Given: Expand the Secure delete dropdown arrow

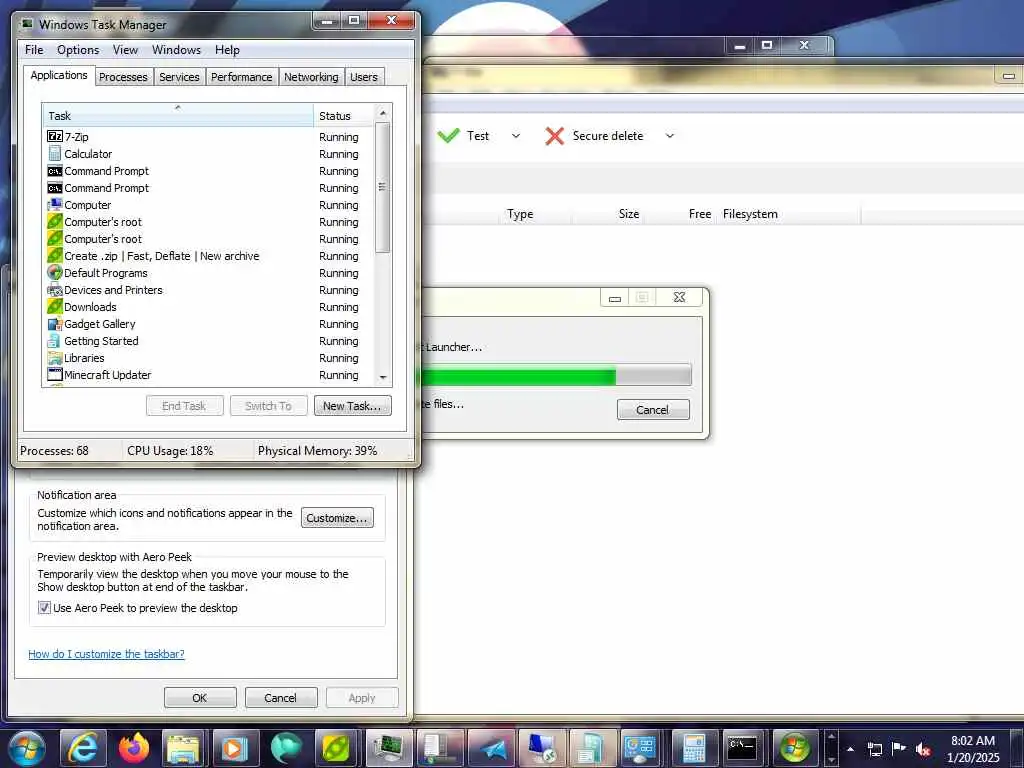Looking at the screenshot, I should click(669, 136).
